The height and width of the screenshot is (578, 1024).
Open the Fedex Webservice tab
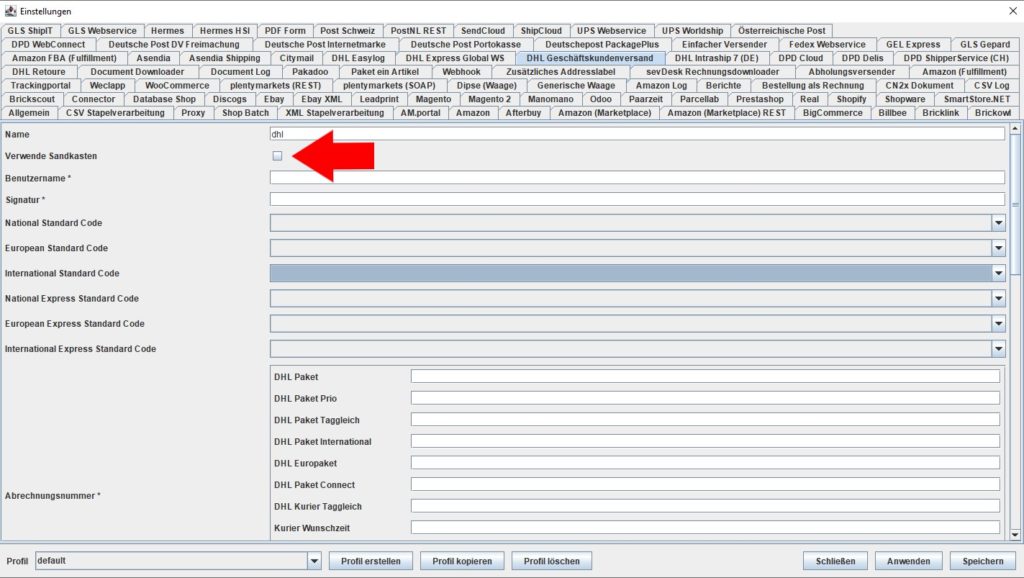(827, 44)
